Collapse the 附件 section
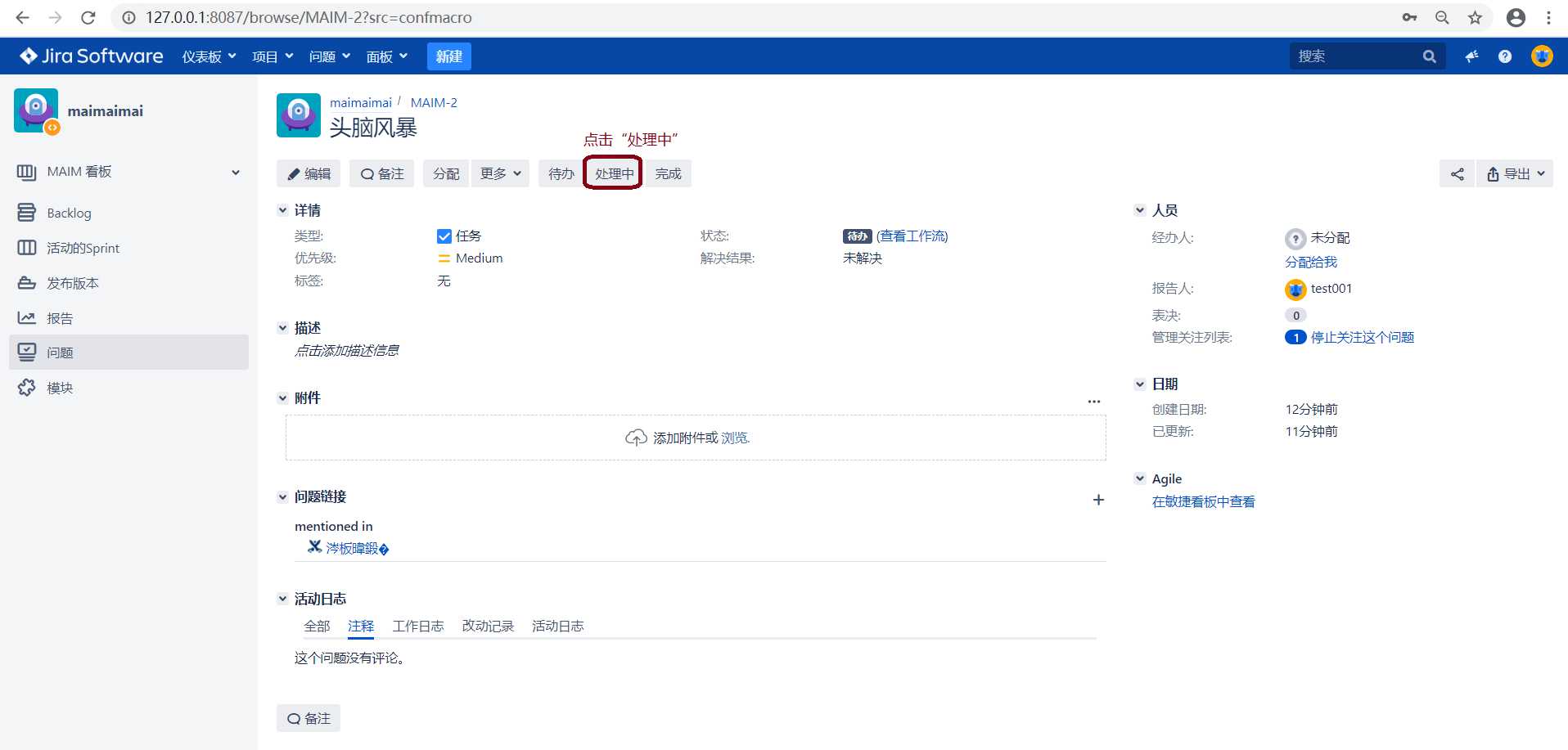The width and height of the screenshot is (1568, 750). [282, 397]
